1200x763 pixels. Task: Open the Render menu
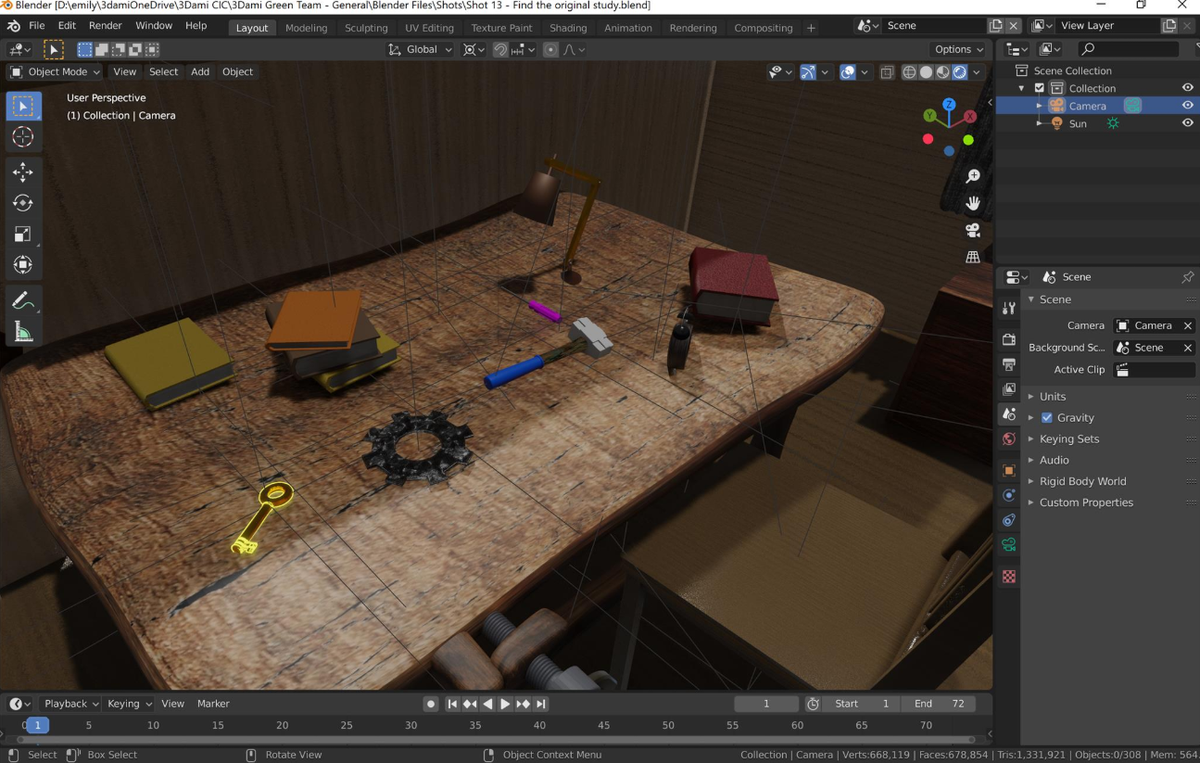click(x=105, y=25)
